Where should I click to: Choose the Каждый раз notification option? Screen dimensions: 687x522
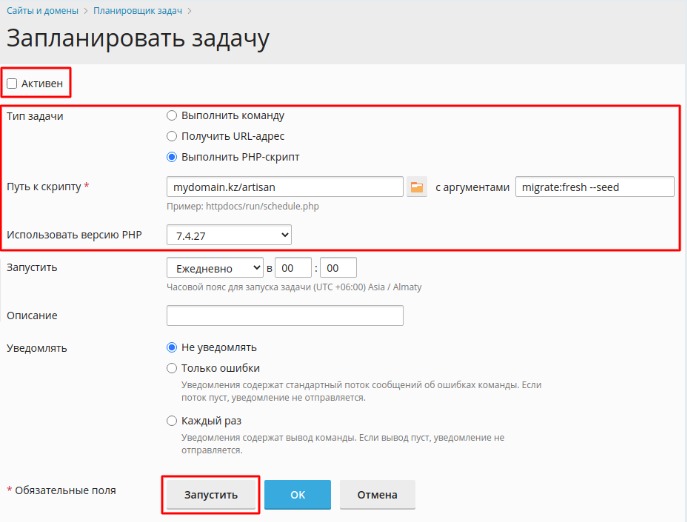172,421
